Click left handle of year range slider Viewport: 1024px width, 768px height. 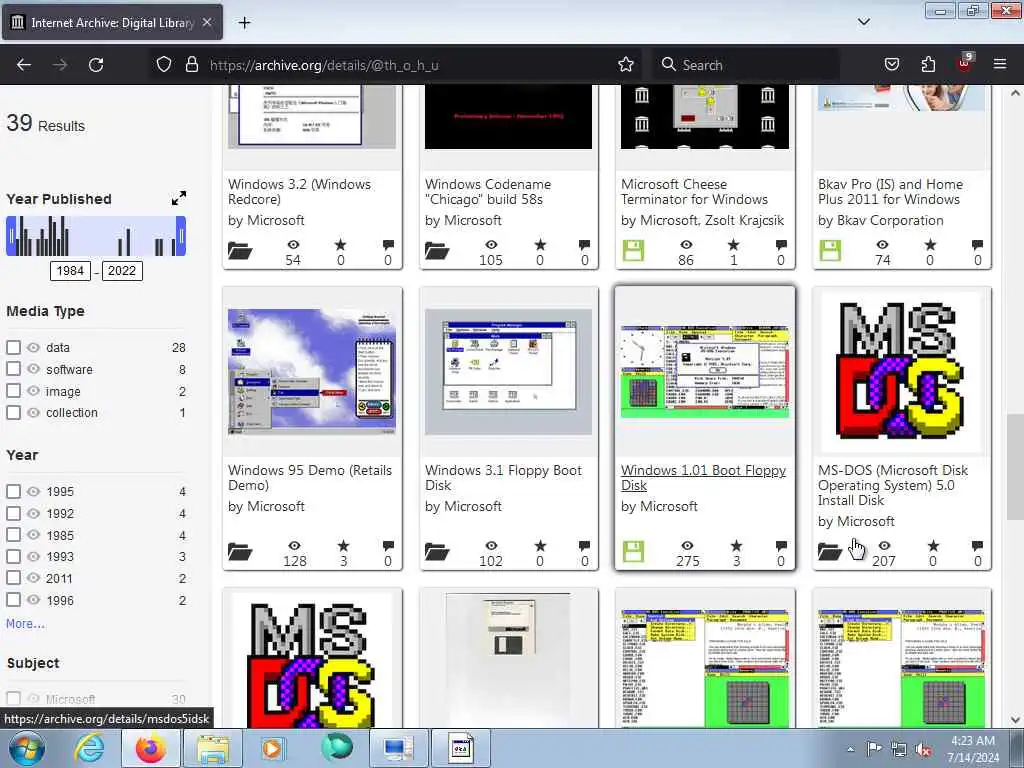click(x=10, y=236)
